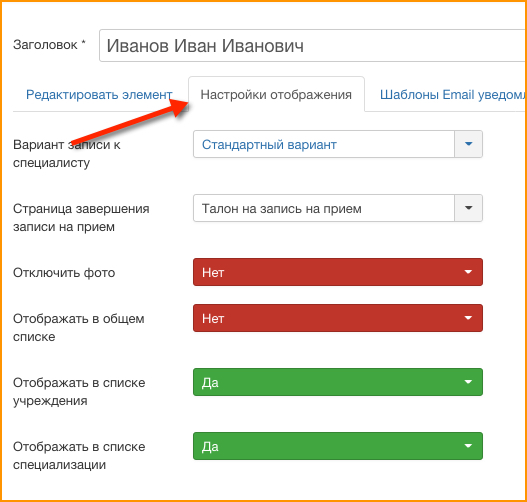Click the caret arrow of the Талон на запись dropdown
527x502 pixels.
point(469,208)
